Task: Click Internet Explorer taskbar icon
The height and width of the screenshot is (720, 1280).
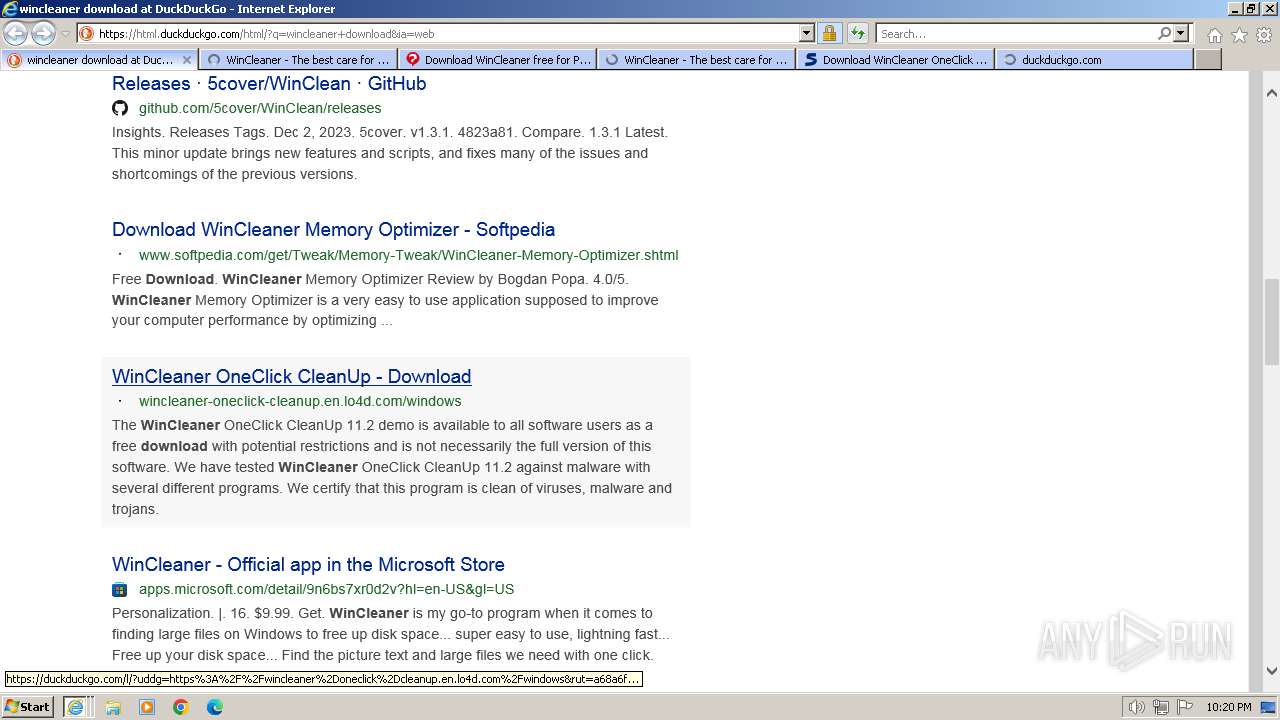Action: pos(75,707)
